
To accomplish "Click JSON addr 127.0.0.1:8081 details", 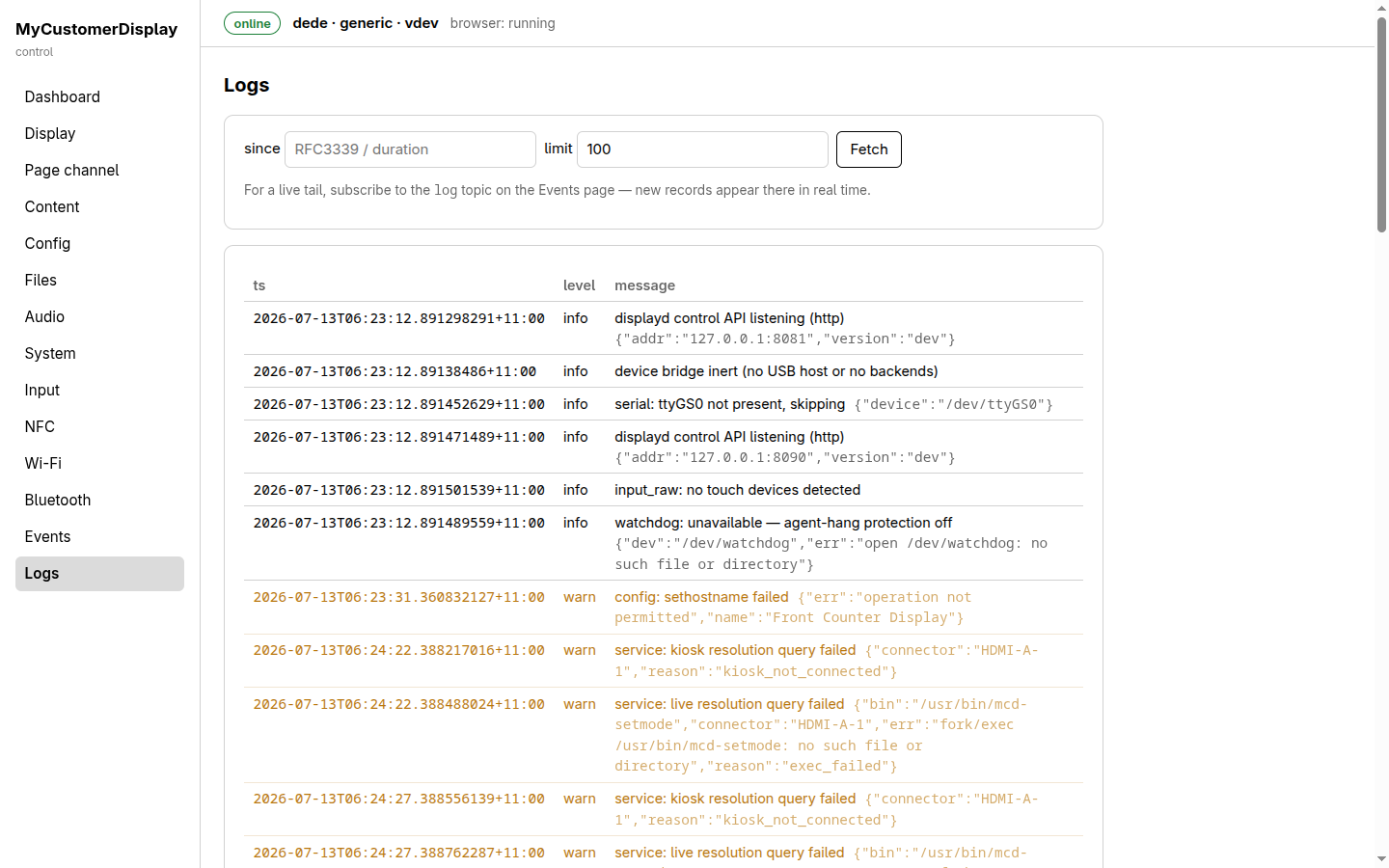I will [784, 339].
